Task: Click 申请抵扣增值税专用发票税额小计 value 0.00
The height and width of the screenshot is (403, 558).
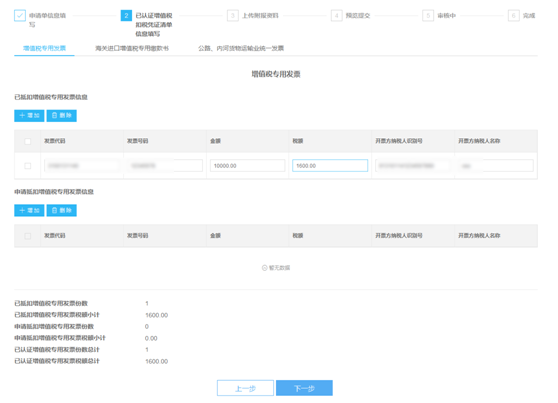Action: [x=151, y=338]
